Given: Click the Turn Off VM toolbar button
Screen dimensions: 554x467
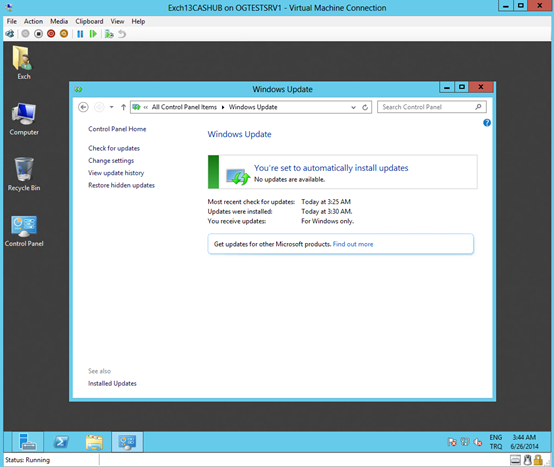Looking at the screenshot, I should click(x=39, y=34).
